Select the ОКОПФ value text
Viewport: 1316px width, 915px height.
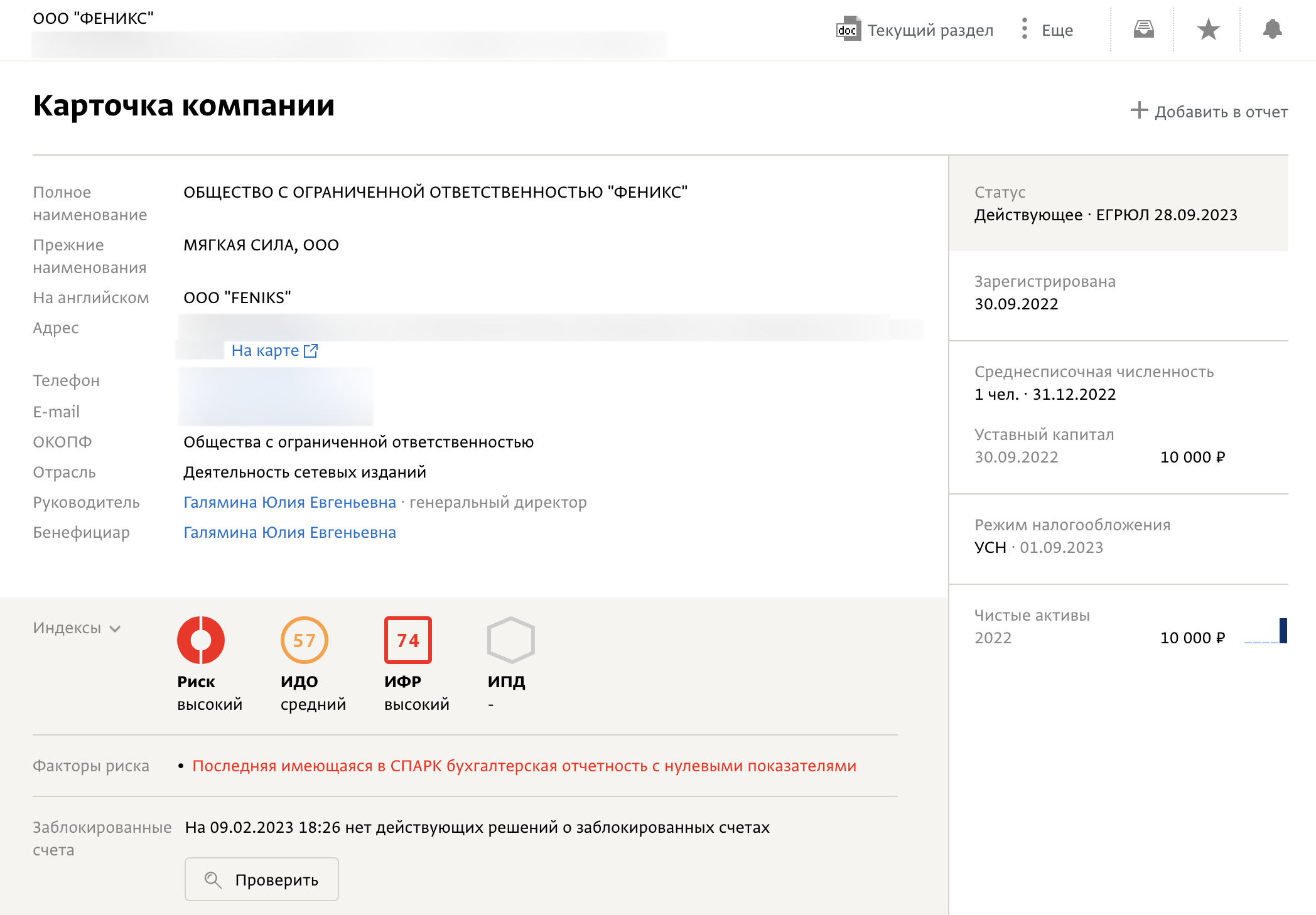[x=359, y=442]
